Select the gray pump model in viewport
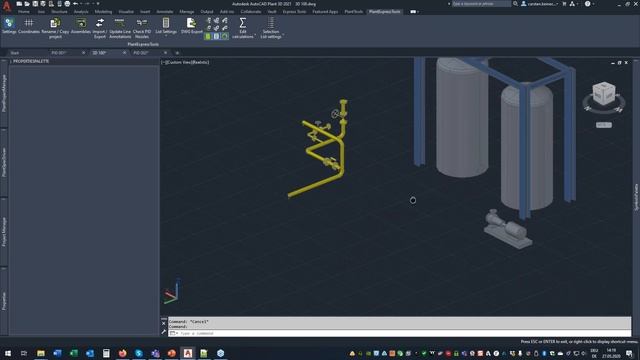This screenshot has height=360, width=640. point(508,229)
